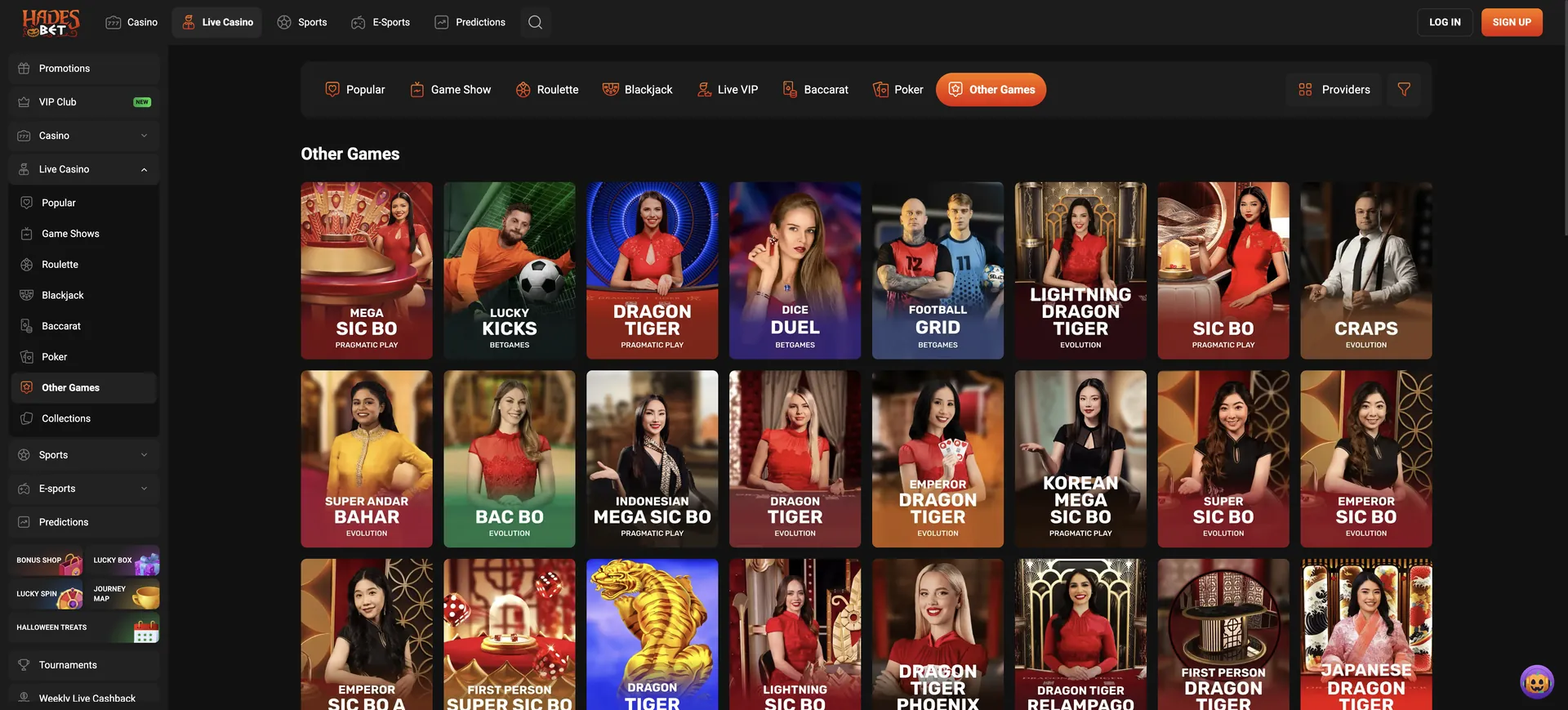Open the Bac Bo game card
The height and width of the screenshot is (710, 1568).
[x=510, y=459]
